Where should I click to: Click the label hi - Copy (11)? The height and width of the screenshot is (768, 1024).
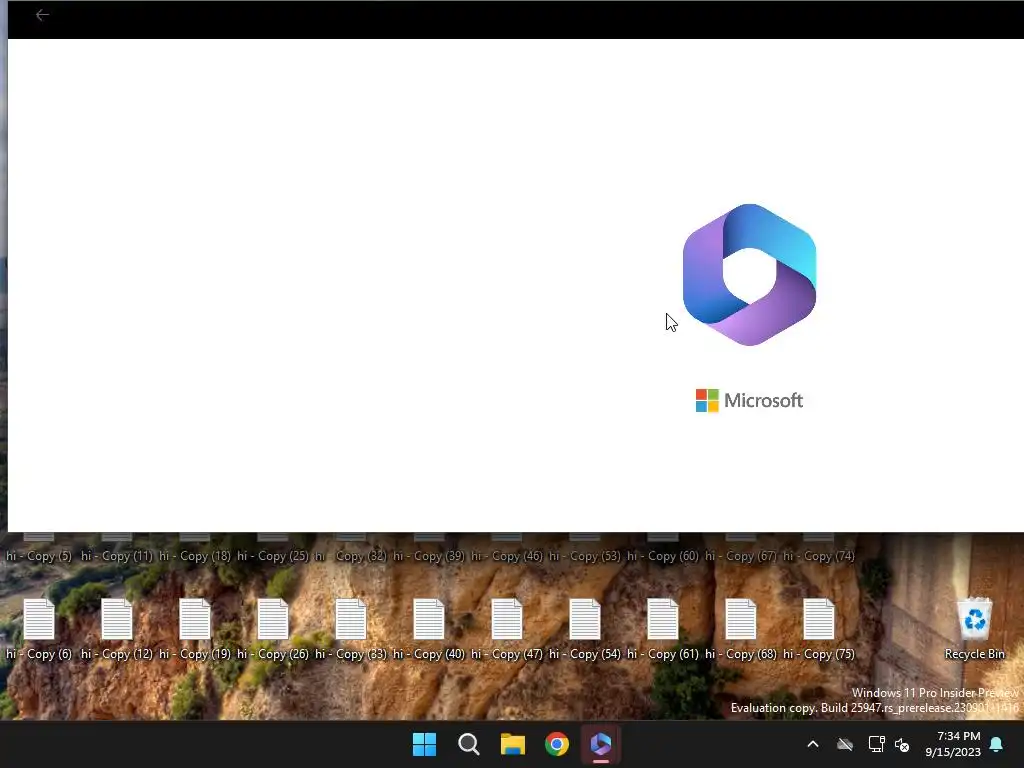pos(117,556)
